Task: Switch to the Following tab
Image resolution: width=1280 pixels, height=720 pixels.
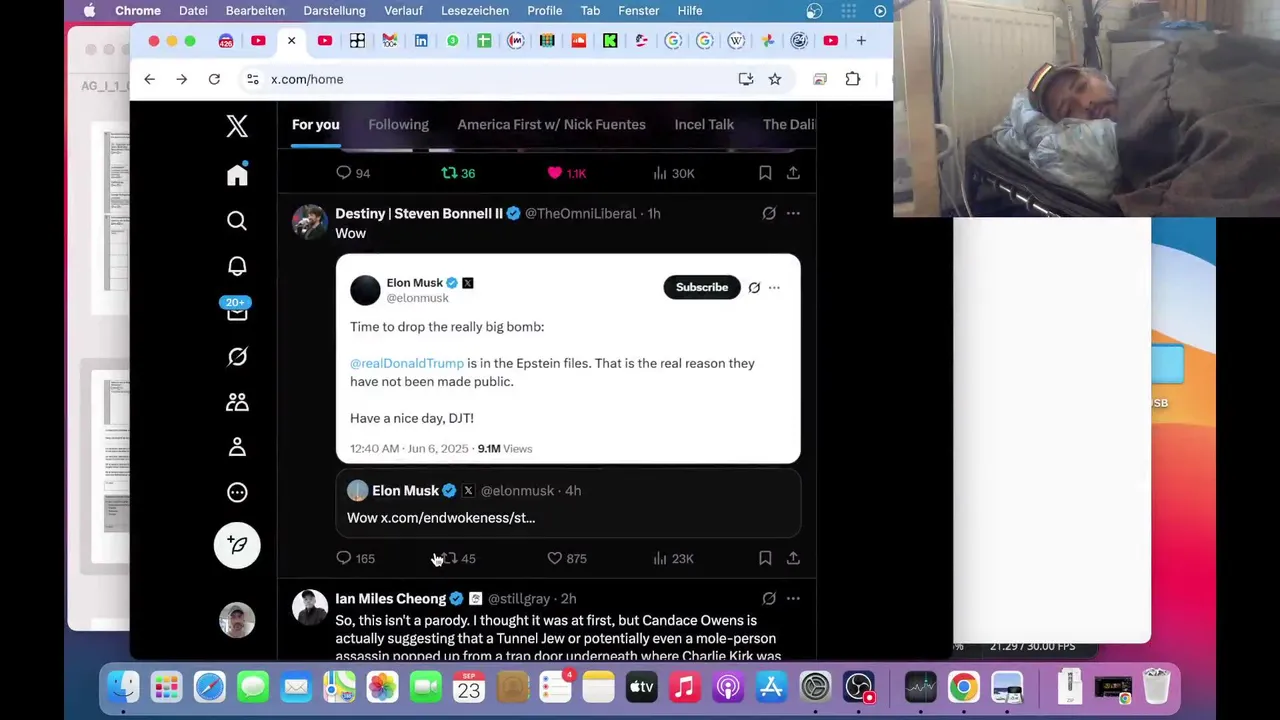Action: point(398,124)
